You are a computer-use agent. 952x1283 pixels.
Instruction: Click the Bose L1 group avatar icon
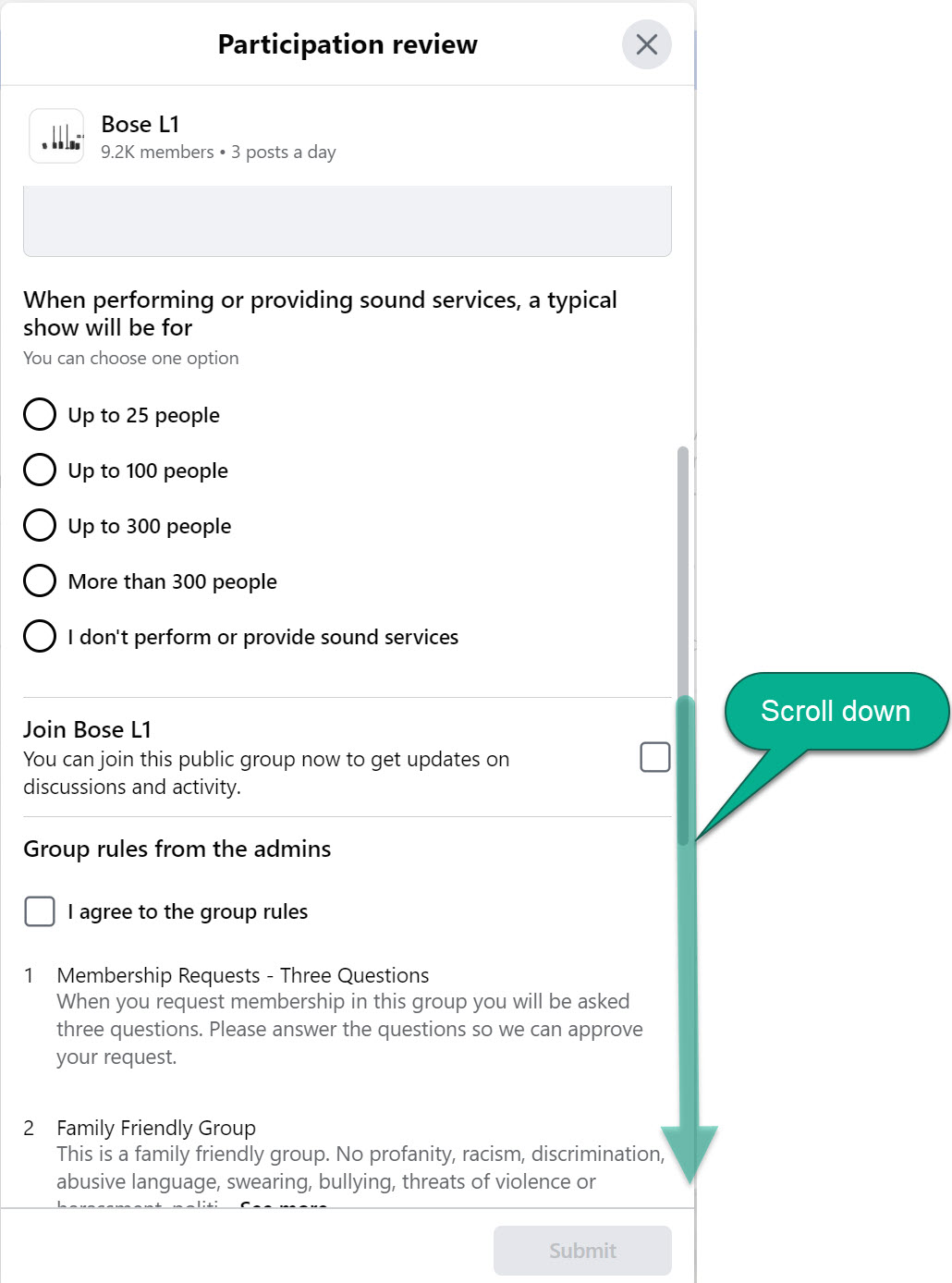click(x=56, y=137)
